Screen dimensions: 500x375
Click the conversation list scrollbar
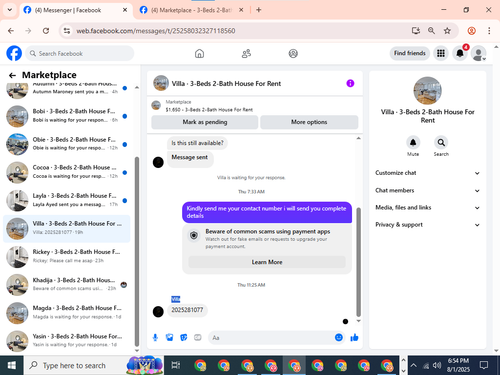click(137, 252)
